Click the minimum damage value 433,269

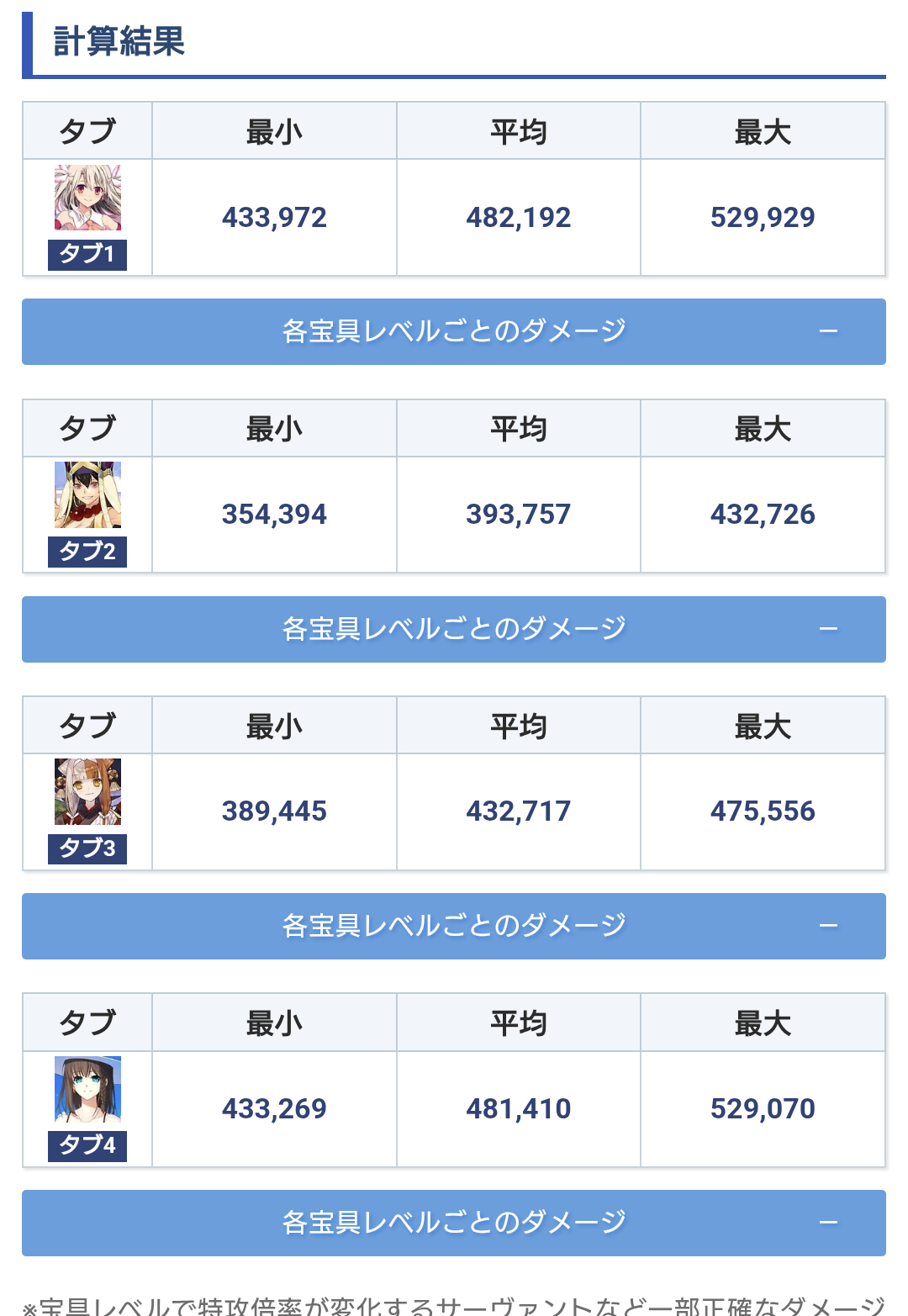[274, 1109]
